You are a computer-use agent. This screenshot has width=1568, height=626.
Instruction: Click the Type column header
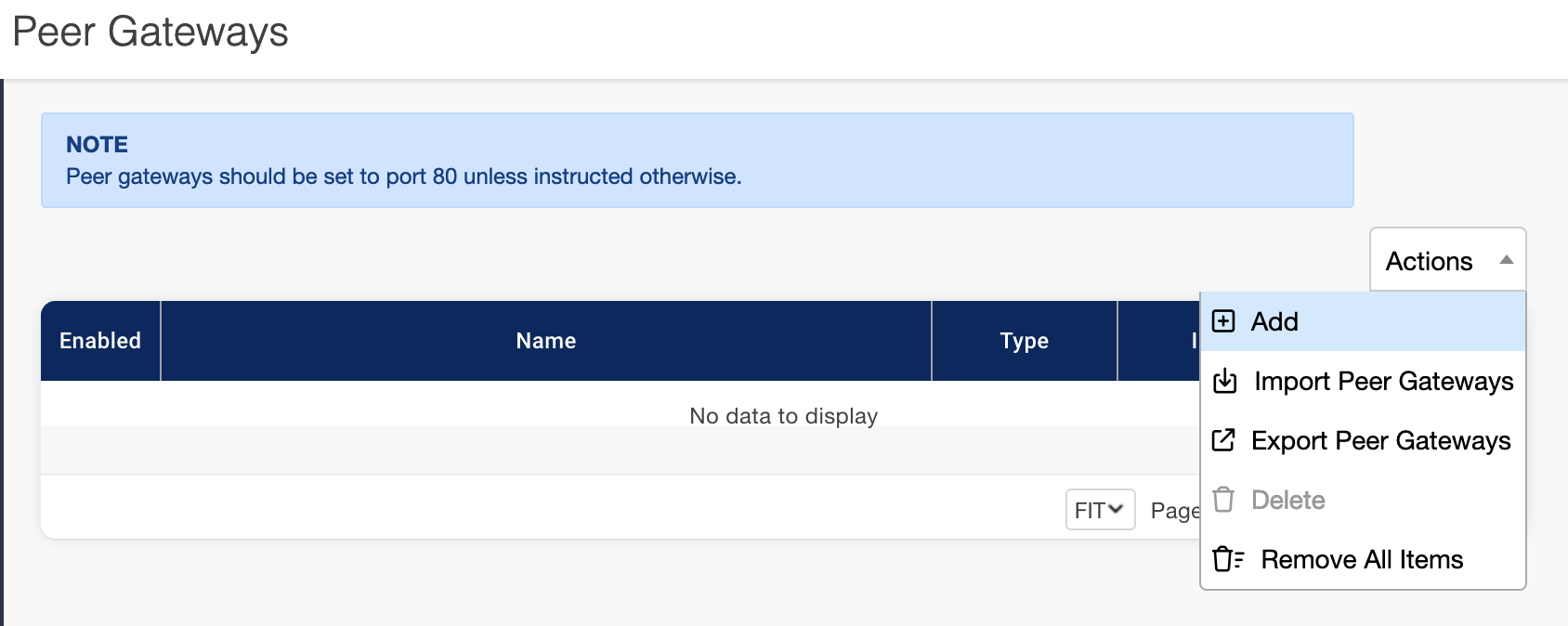pyautogui.click(x=1024, y=341)
